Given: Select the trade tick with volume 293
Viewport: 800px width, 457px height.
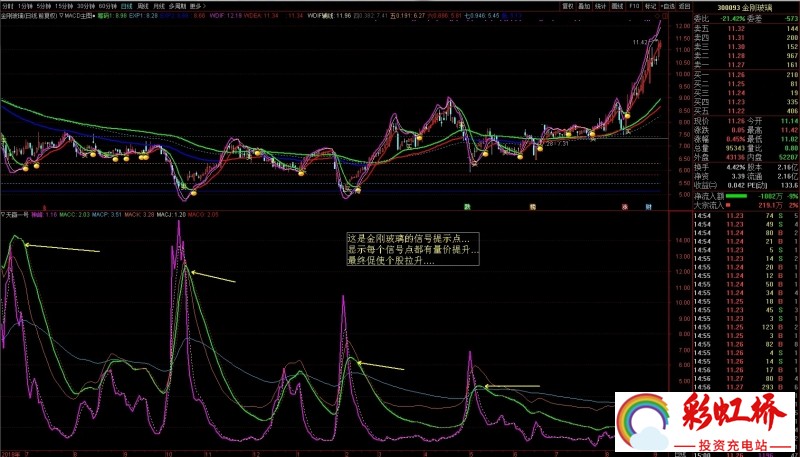Looking at the screenshot, I should (746, 388).
